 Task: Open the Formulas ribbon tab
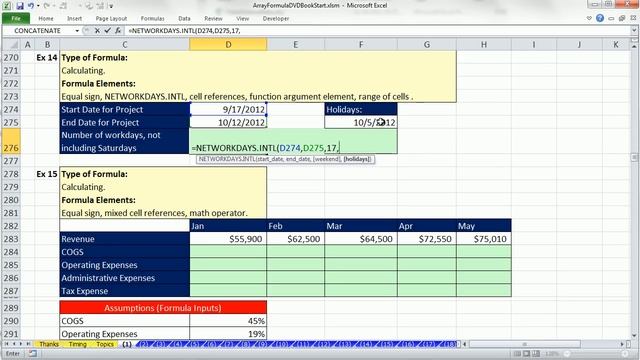click(152, 18)
